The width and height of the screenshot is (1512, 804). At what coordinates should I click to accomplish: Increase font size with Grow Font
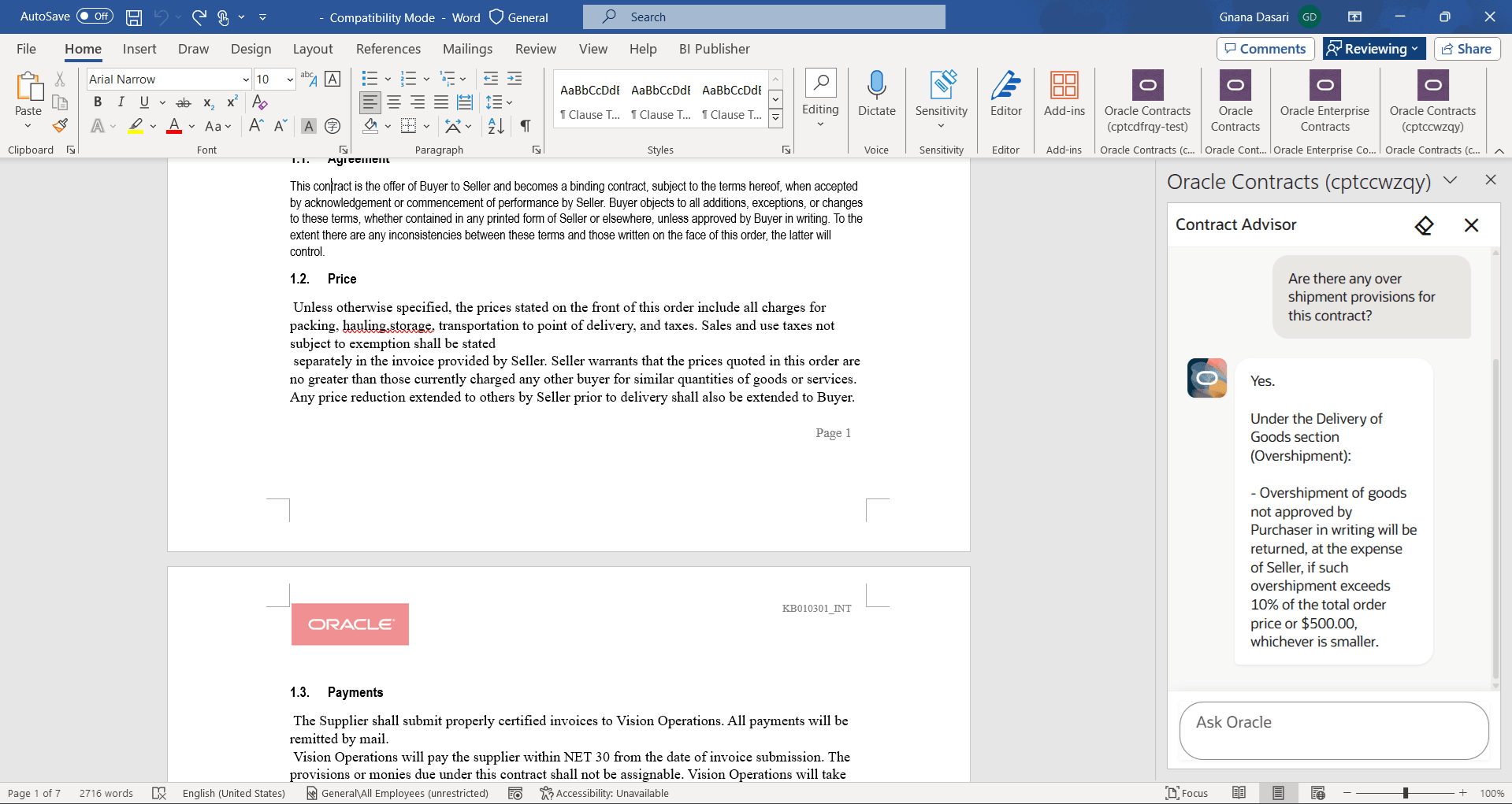(256, 126)
